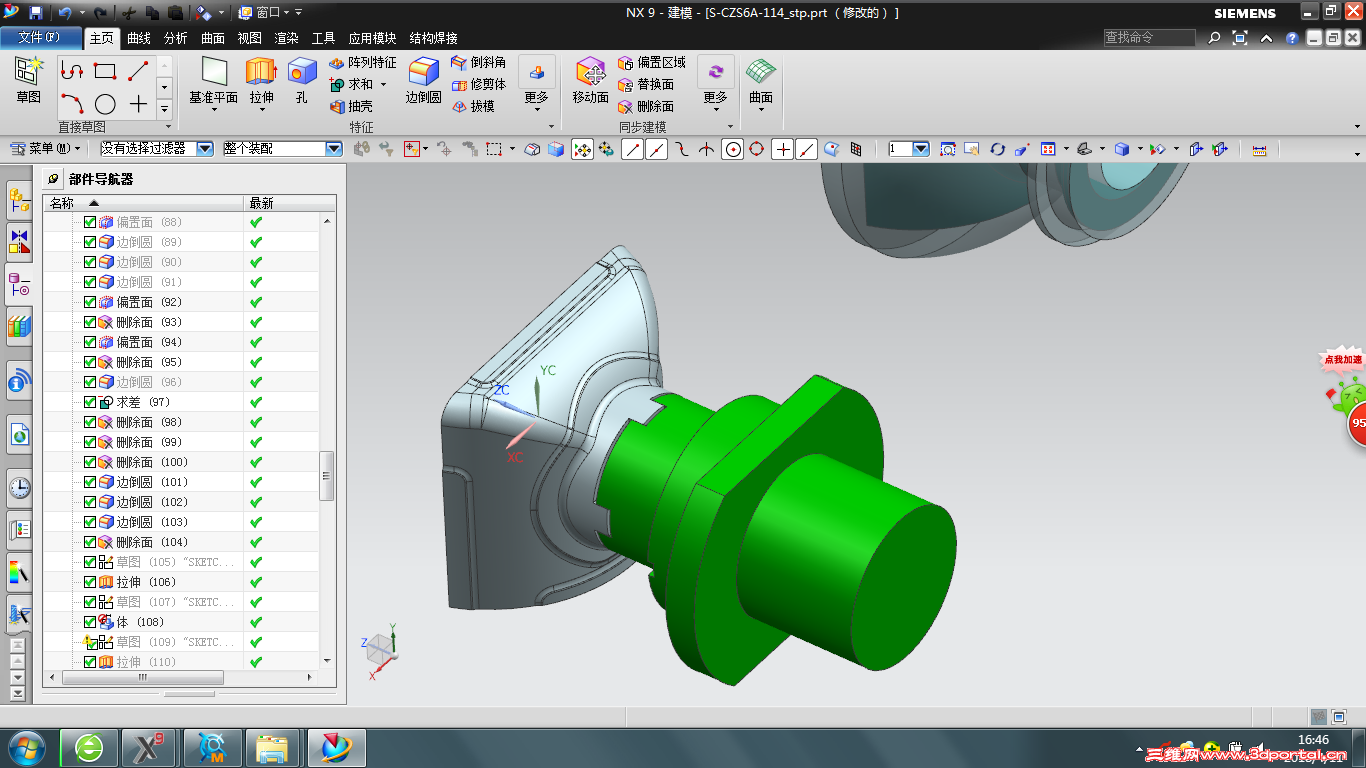The image size is (1366, 768).
Task: Click the 孔 hole feature icon
Action: click(302, 71)
